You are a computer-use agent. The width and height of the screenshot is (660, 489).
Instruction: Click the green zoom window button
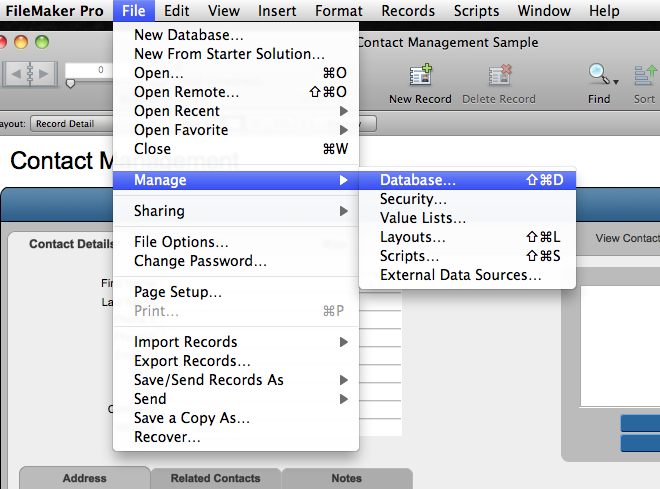point(42,42)
